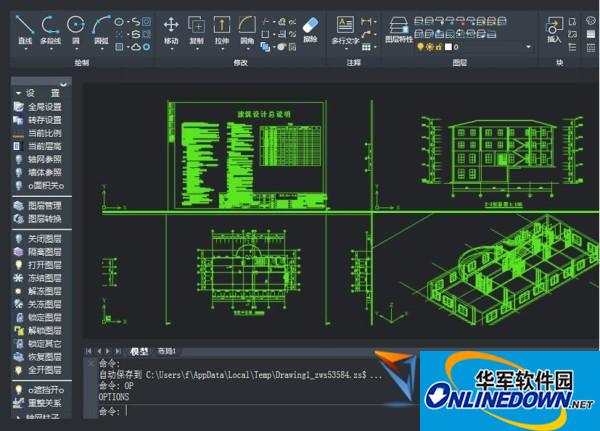Switch to the 布局1 layout tab
This screenshot has height=431, width=600.
coord(166,351)
